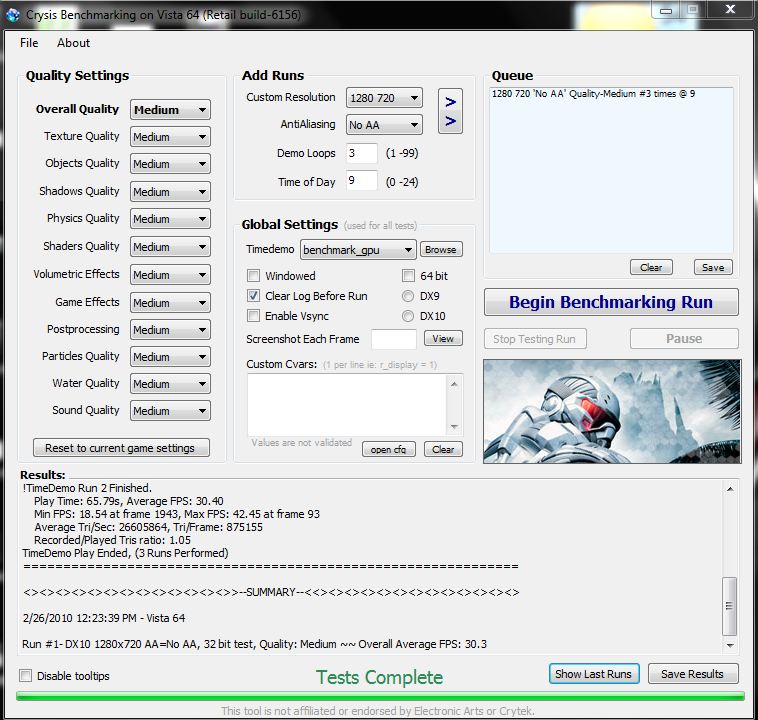Click Custom Cvars scrollbar up arrow

pos(454,384)
